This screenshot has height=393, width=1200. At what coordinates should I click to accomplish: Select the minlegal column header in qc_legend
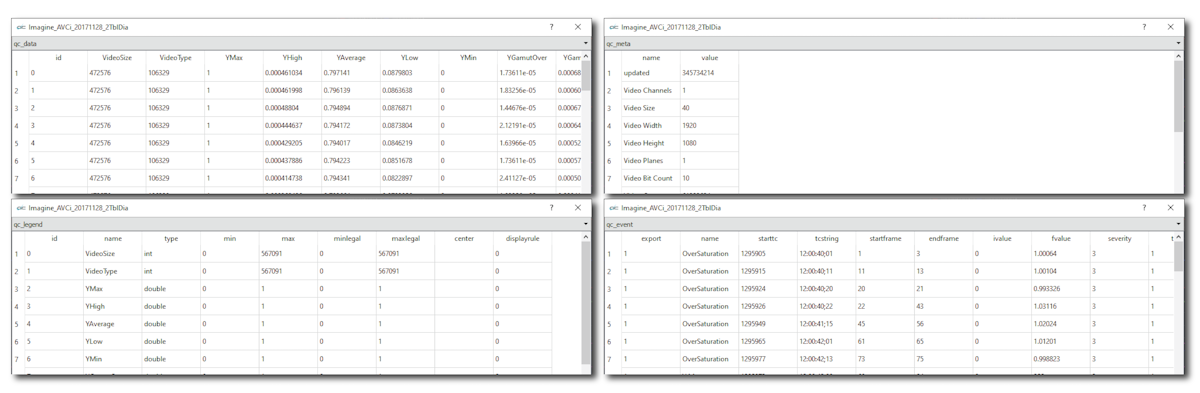[347, 239]
